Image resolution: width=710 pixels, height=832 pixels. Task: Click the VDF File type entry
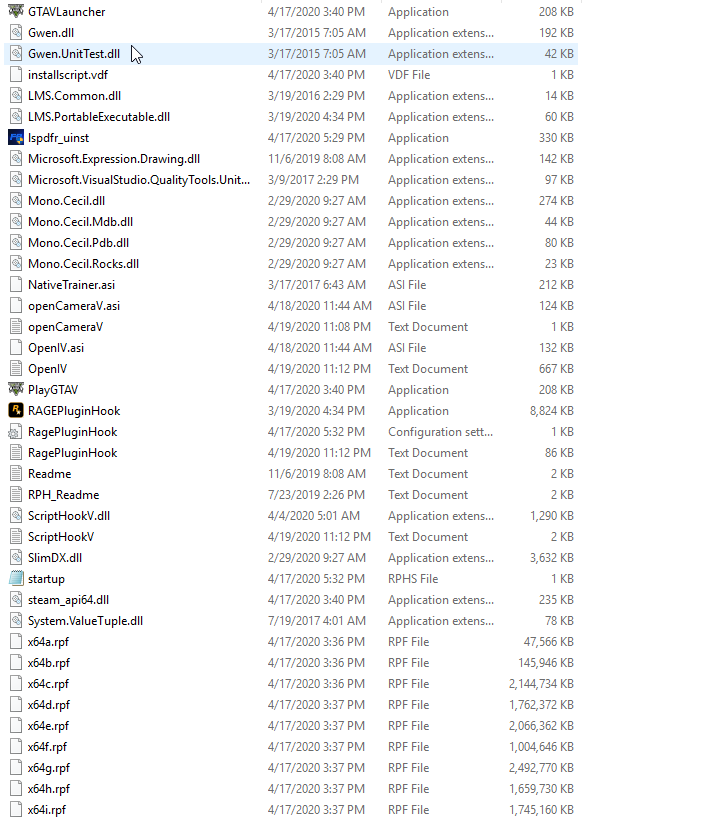[409, 75]
